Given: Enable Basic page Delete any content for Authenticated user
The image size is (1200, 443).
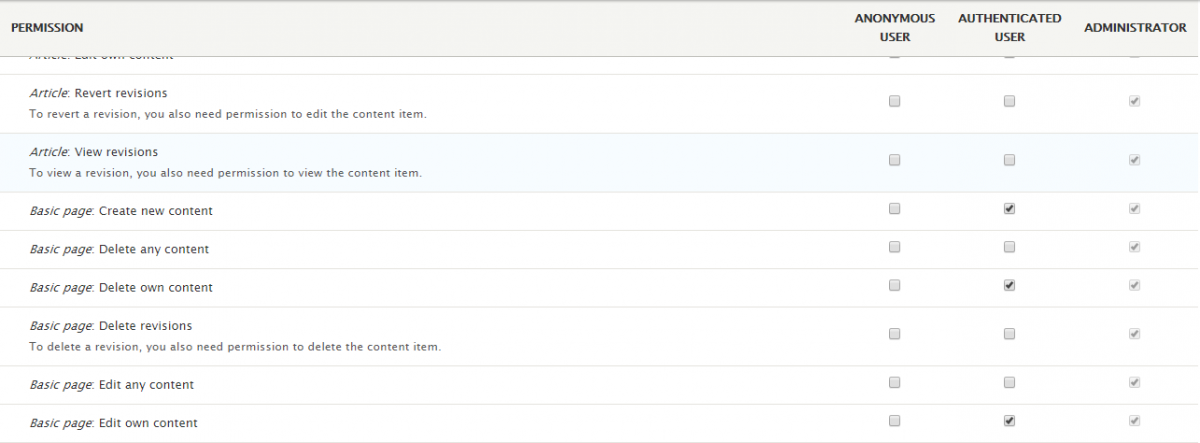Looking at the screenshot, I should pyautogui.click(x=1010, y=247).
